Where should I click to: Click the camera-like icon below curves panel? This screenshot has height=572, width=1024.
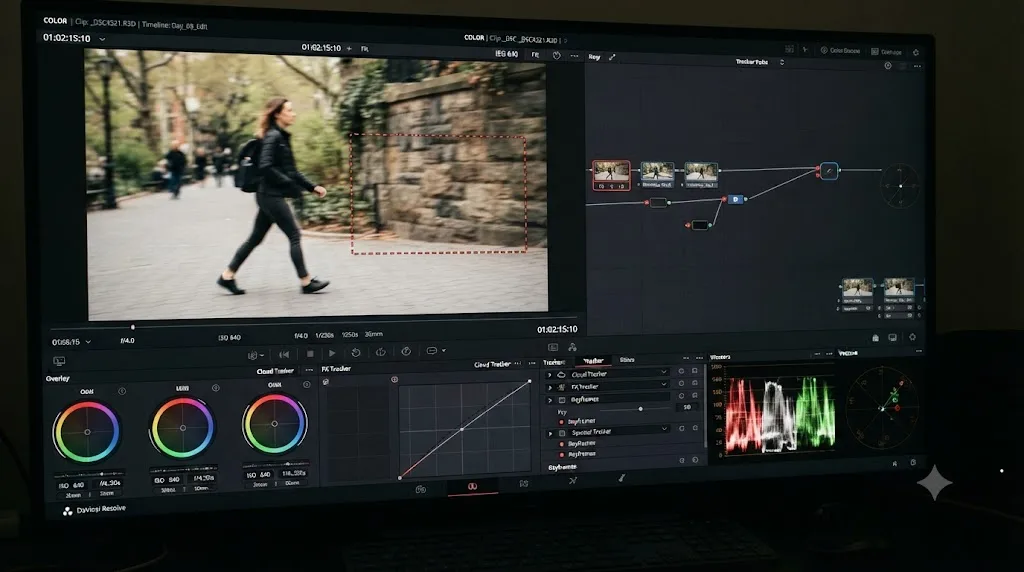pyautogui.click(x=421, y=489)
